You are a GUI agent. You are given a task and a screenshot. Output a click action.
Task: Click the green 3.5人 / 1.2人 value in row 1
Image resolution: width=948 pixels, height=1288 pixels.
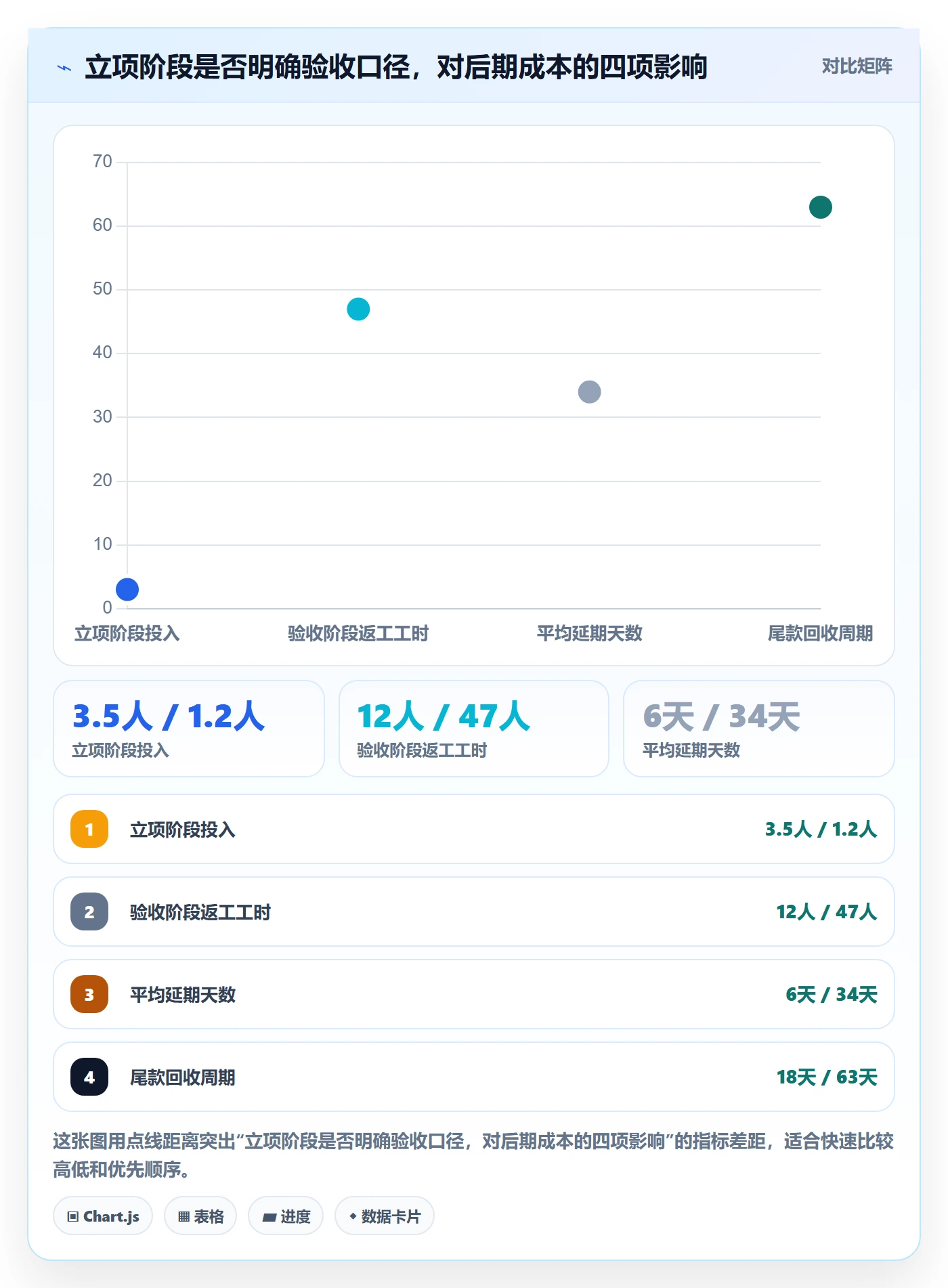pyautogui.click(x=821, y=830)
